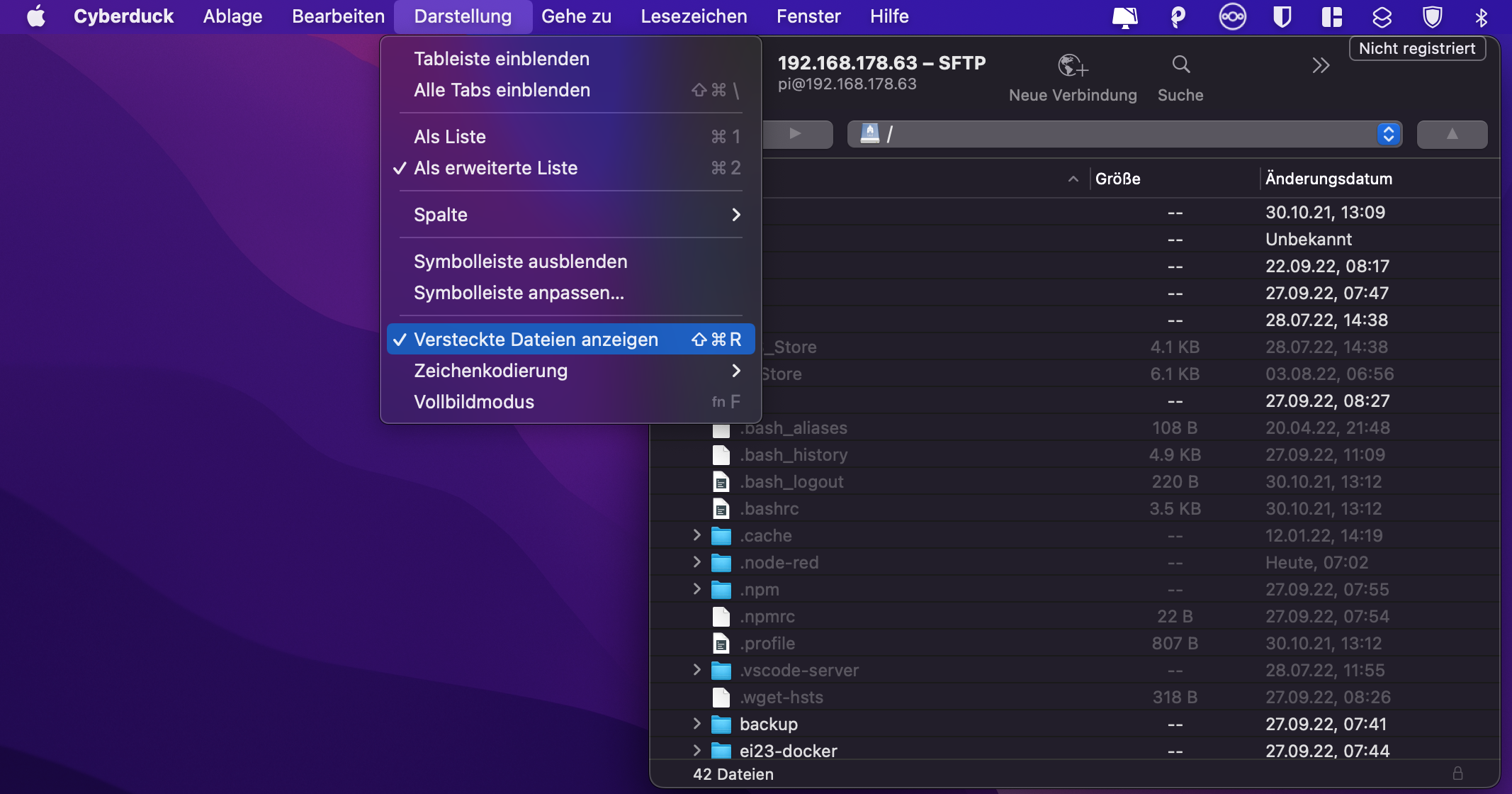Open the path dropdown stepper
This screenshot has width=1512, height=794.
1389,134
